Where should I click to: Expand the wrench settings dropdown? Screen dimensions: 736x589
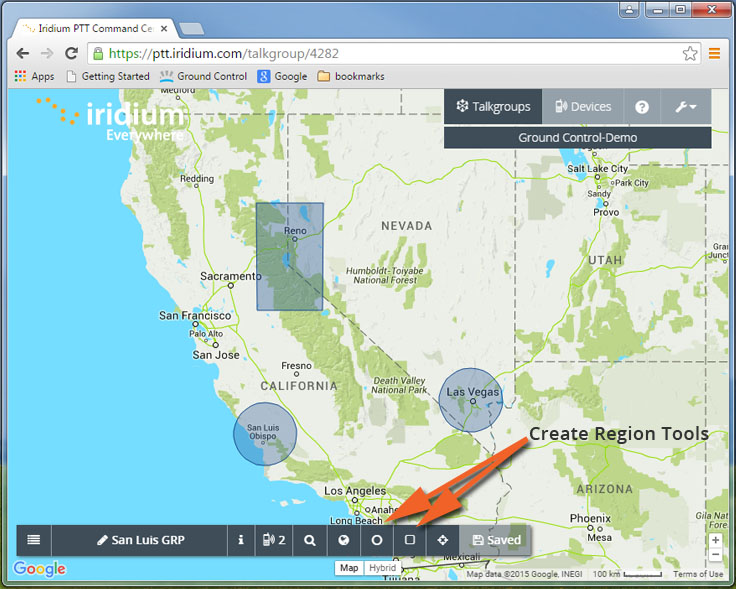(686, 107)
